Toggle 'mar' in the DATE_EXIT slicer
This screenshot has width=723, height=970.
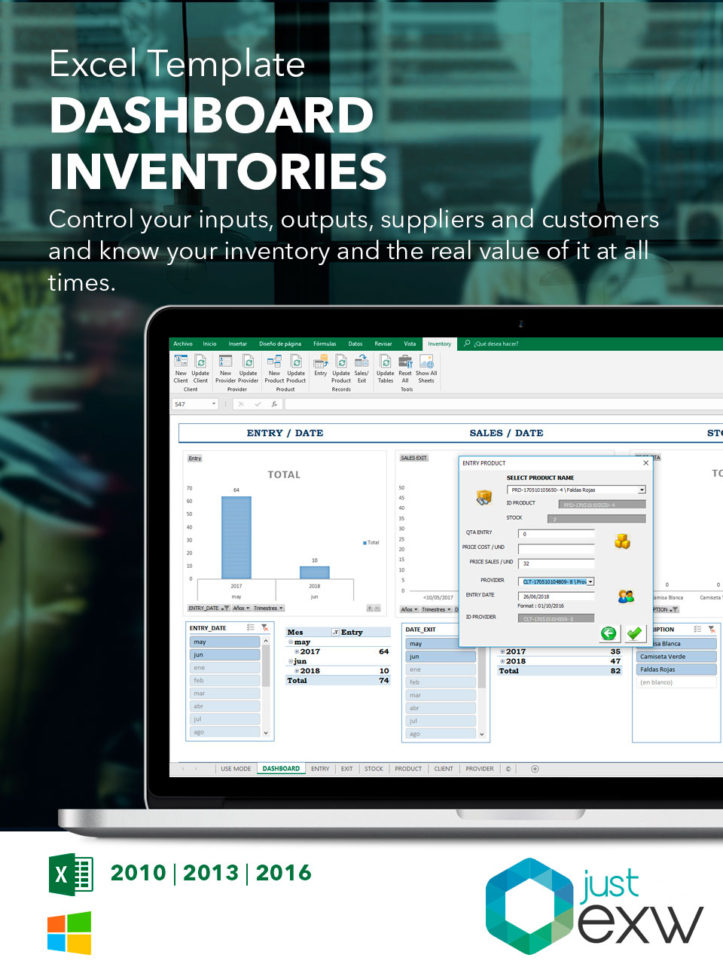click(440, 695)
